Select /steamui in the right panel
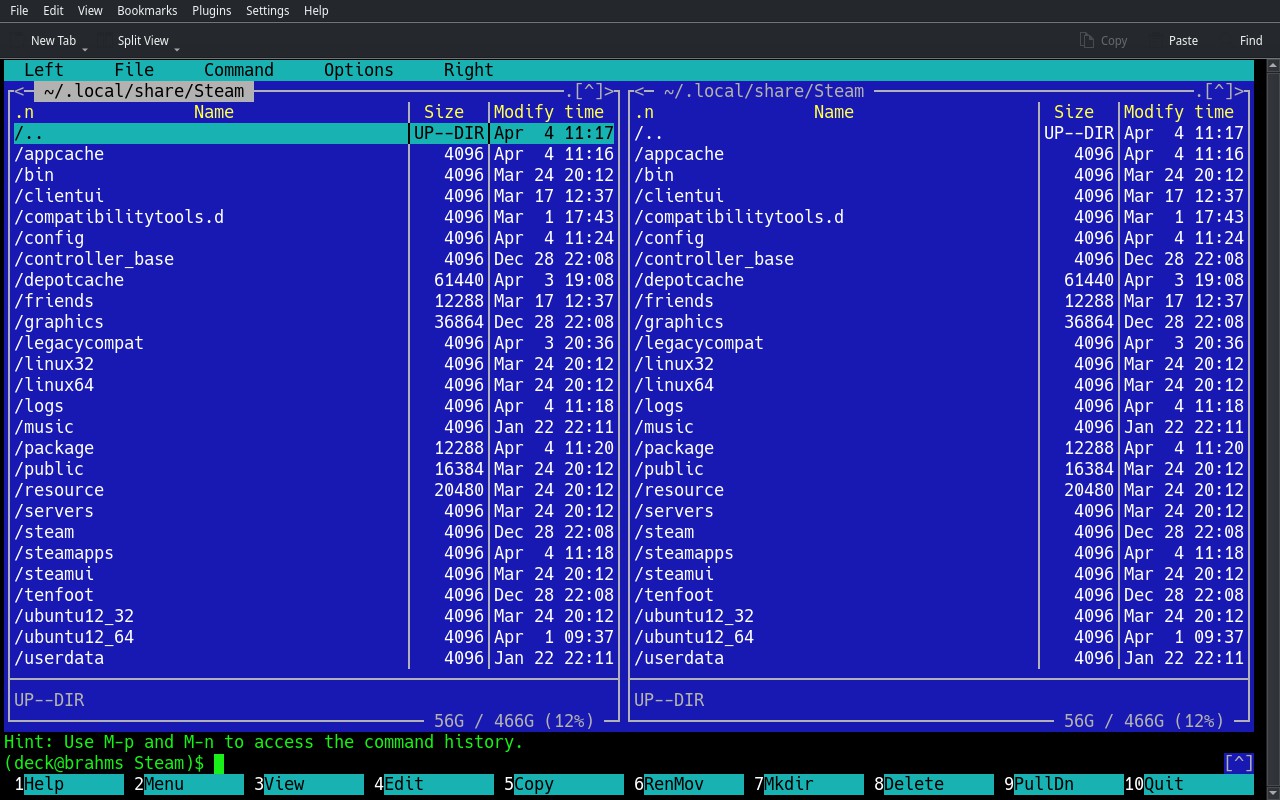Screen dimensions: 1280x800 point(939,574)
